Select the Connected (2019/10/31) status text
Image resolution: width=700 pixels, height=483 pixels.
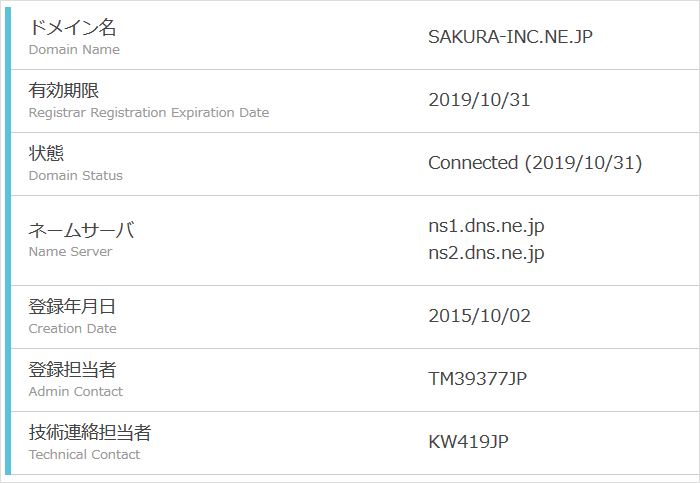point(535,163)
